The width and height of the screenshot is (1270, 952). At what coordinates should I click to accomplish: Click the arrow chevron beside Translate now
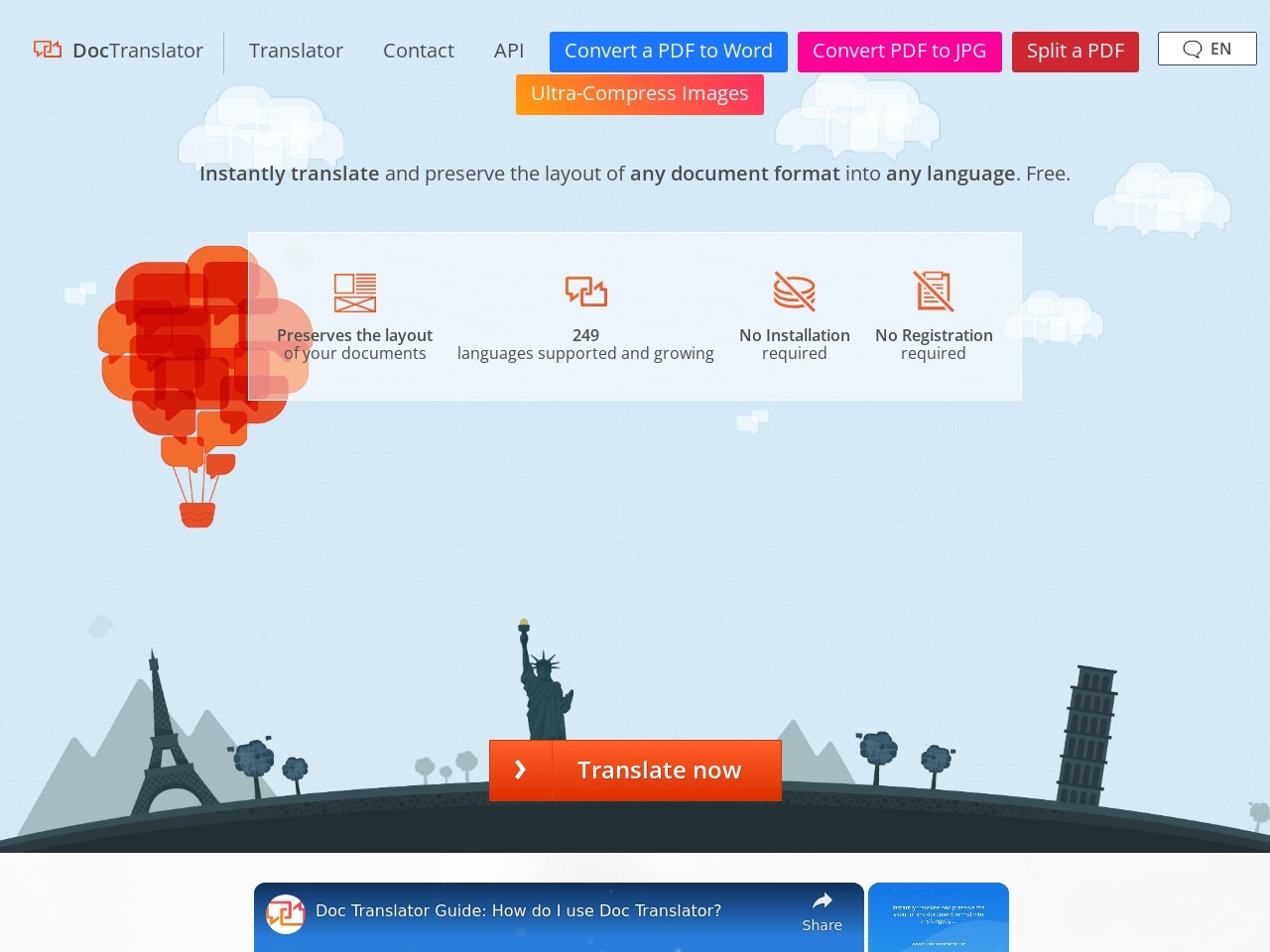pyautogui.click(x=520, y=771)
